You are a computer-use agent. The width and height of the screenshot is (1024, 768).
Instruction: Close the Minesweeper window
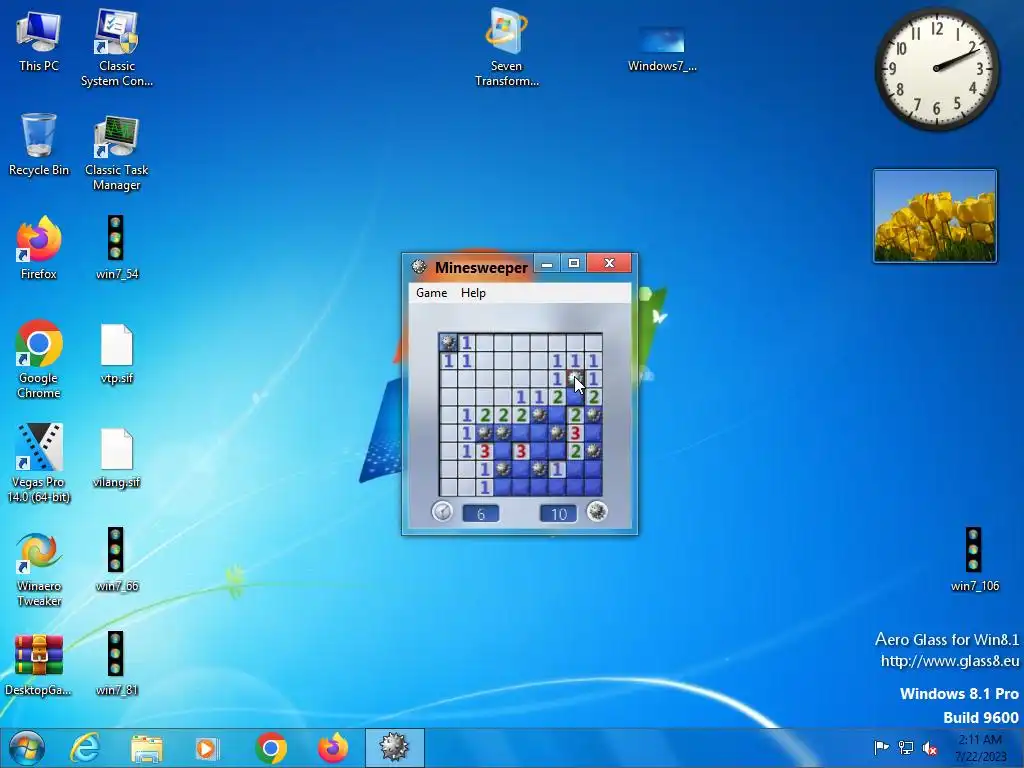(x=609, y=264)
